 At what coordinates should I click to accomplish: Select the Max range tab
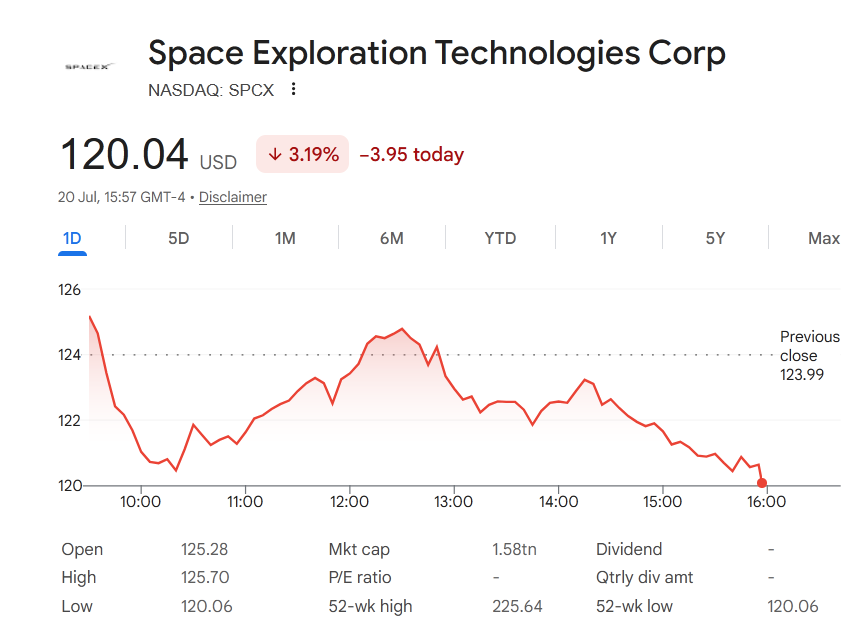coord(824,238)
